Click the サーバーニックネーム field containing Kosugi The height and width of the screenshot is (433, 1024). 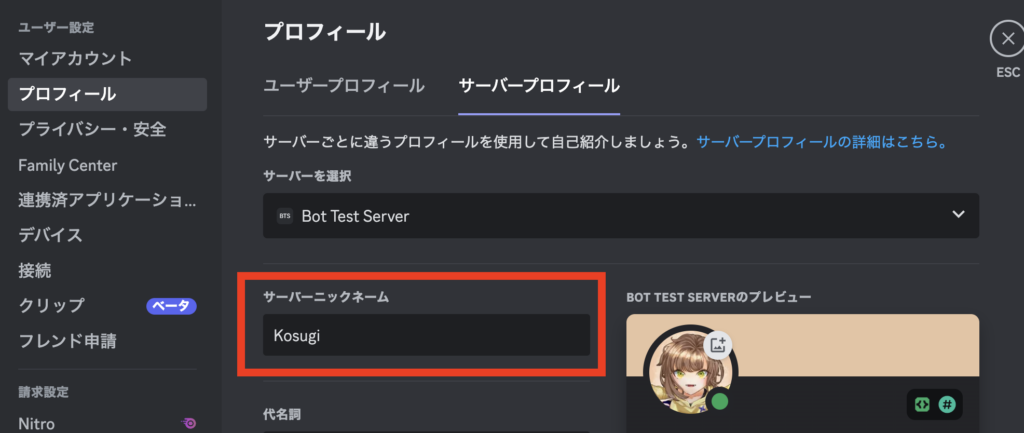coord(426,335)
